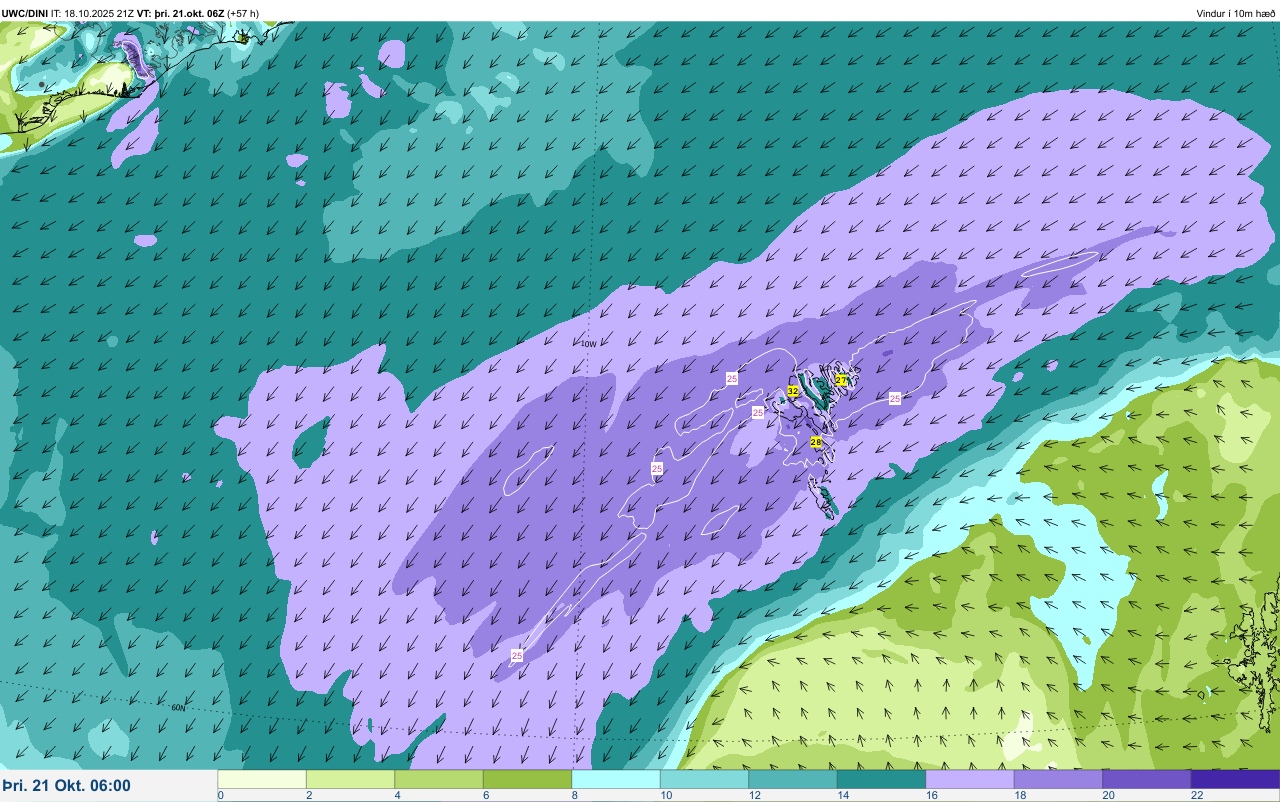Click legend scale value 8

(574, 796)
